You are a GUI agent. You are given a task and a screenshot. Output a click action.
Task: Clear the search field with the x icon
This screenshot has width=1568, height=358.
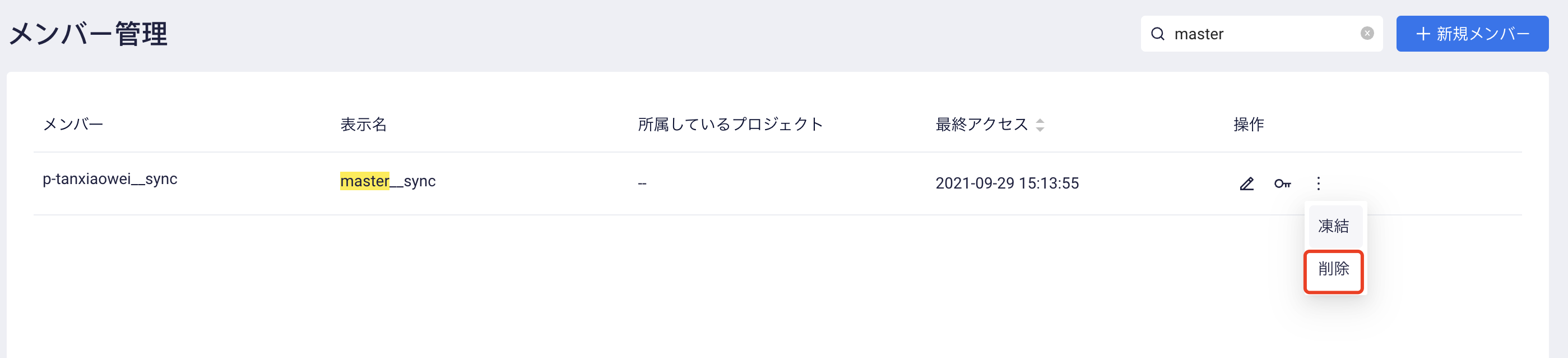tap(1367, 34)
